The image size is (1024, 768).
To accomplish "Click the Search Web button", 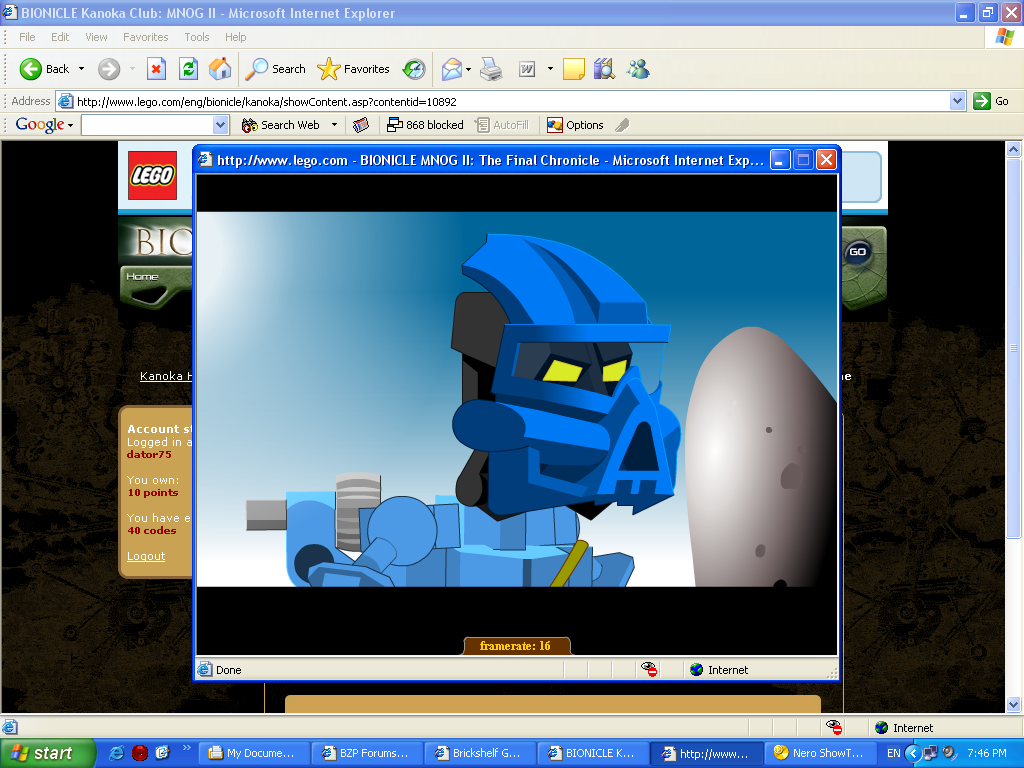I will point(281,125).
